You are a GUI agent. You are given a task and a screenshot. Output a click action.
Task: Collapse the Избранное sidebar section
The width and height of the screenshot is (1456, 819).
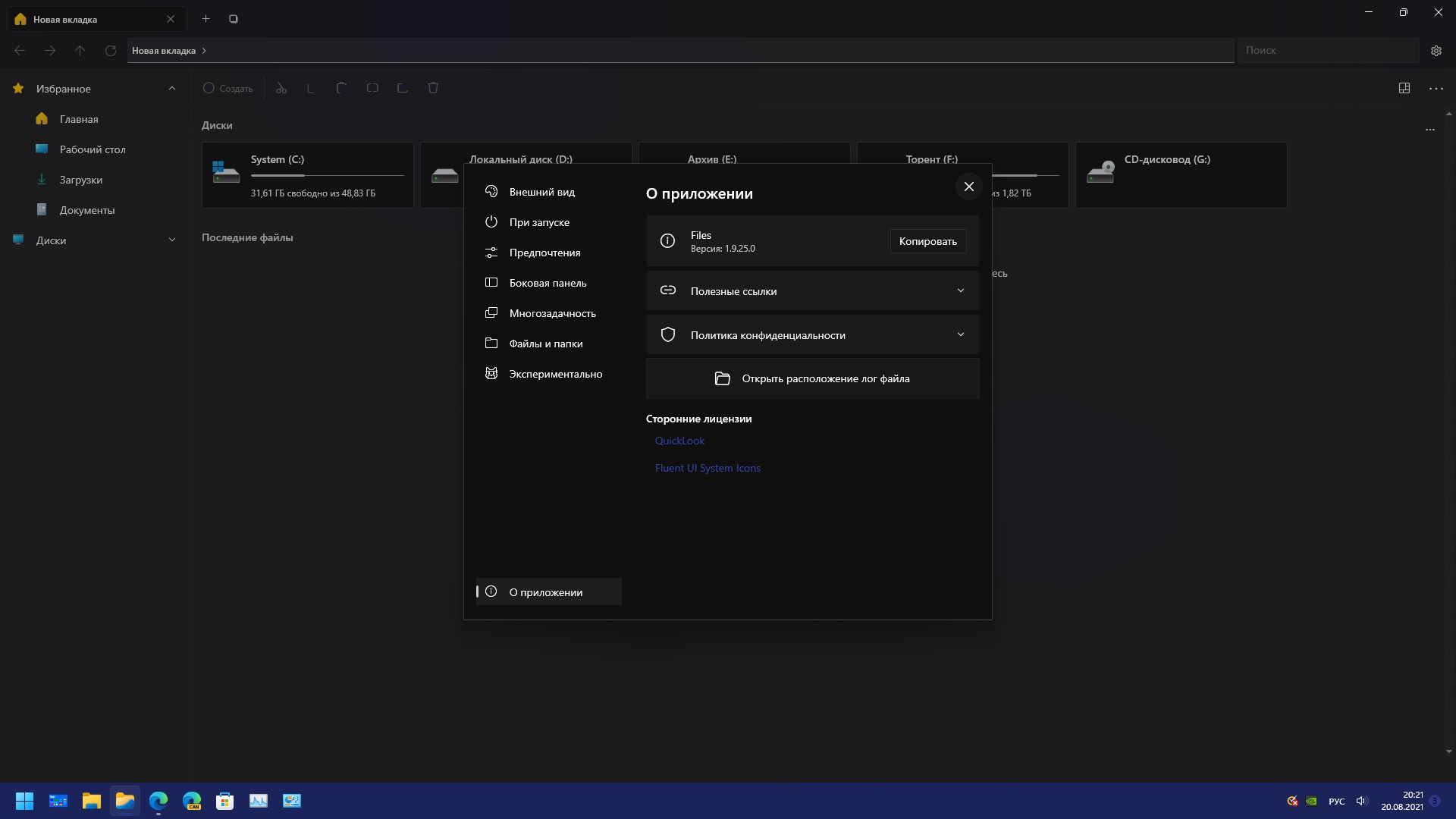[172, 89]
